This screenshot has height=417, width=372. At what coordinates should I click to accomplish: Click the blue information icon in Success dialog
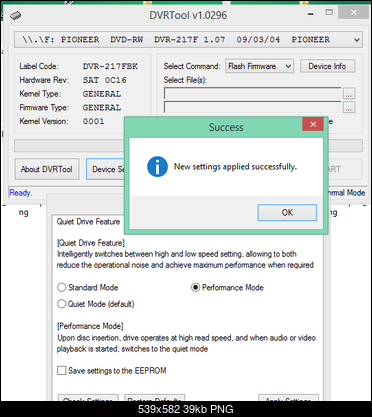pos(157,166)
